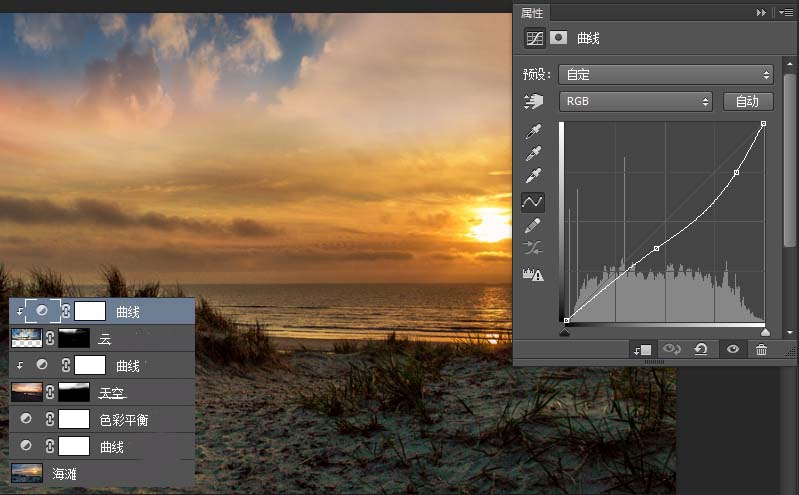Switch to the mask icon in Properties
799x495 pixels.
(x=558, y=38)
